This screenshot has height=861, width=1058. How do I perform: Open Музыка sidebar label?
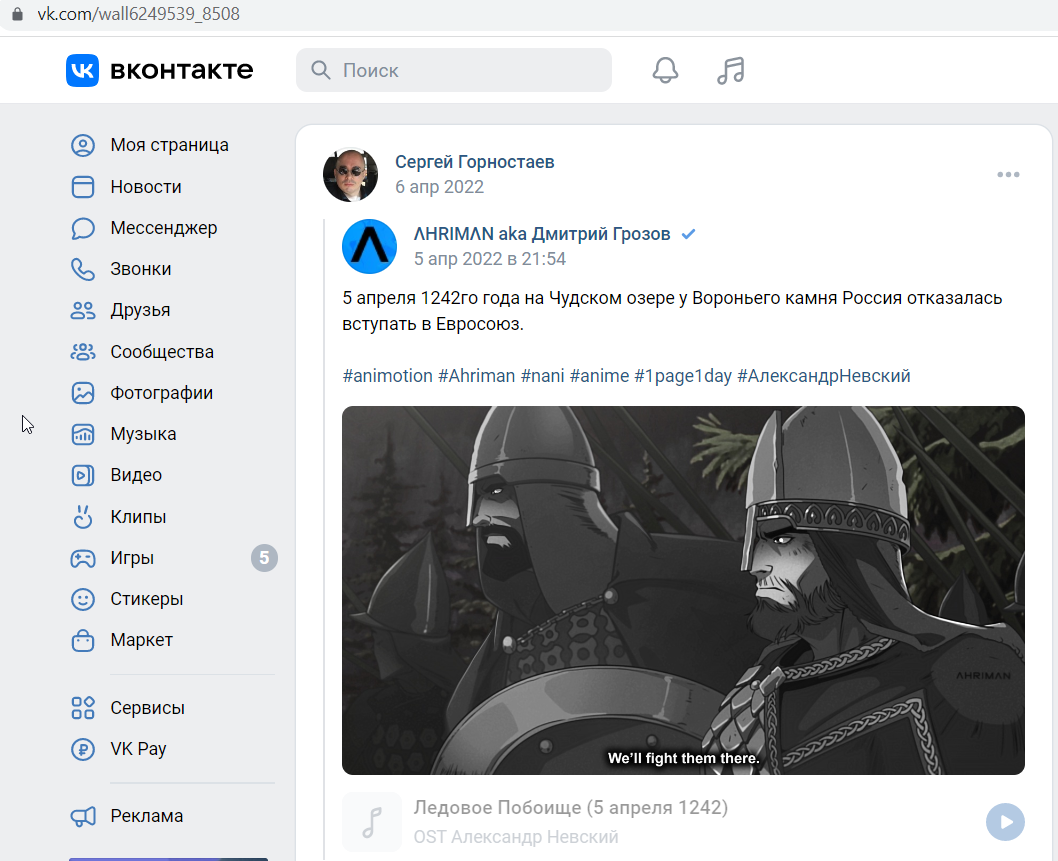(x=144, y=434)
